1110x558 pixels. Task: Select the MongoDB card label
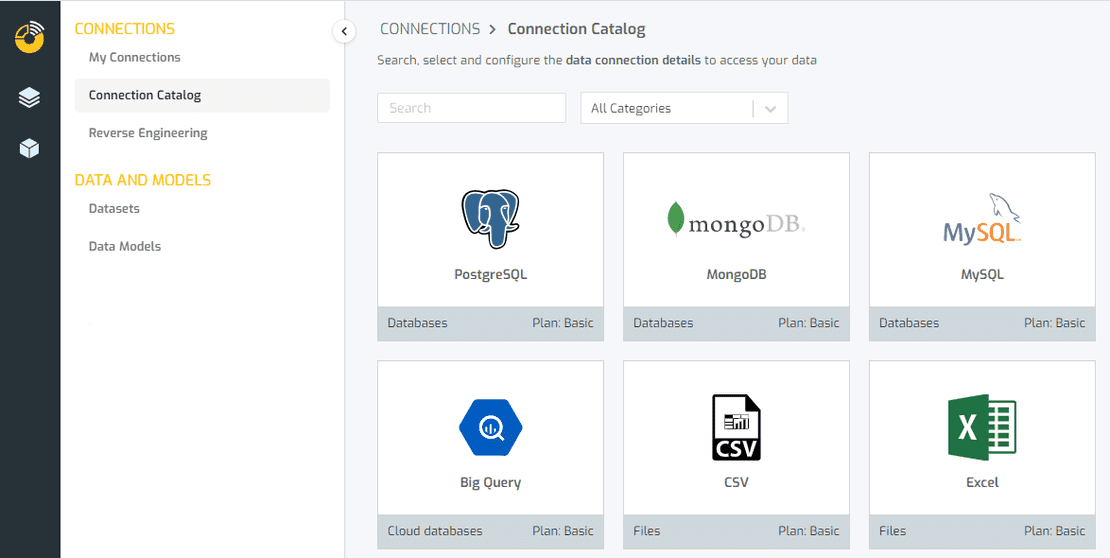pyautogui.click(x=736, y=275)
